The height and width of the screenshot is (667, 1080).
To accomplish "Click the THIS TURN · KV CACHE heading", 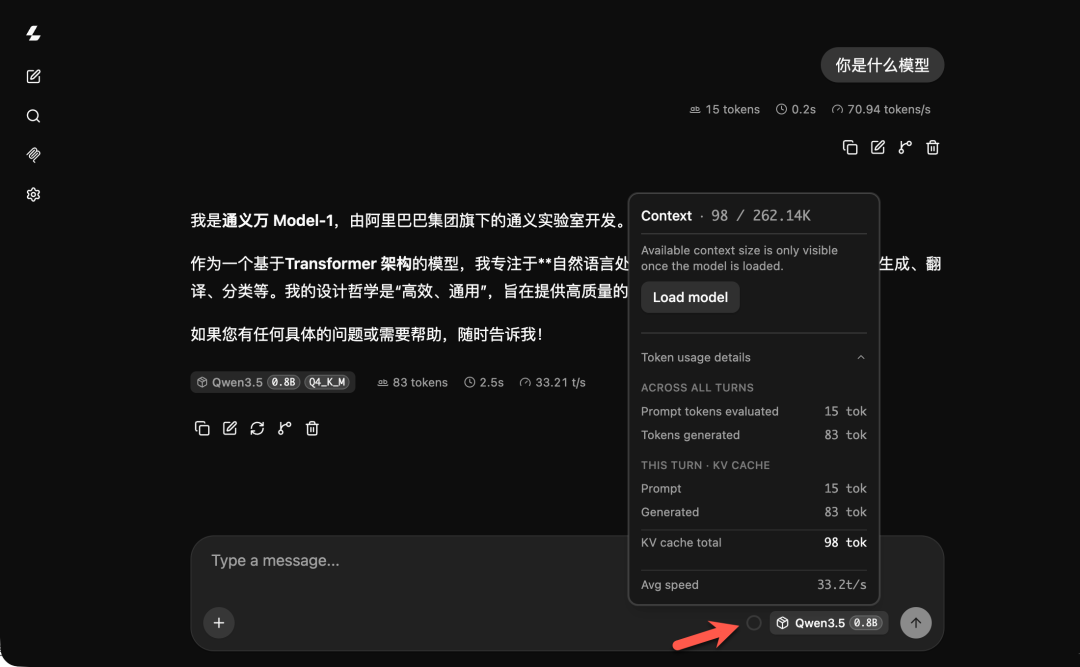I will click(x=705, y=465).
